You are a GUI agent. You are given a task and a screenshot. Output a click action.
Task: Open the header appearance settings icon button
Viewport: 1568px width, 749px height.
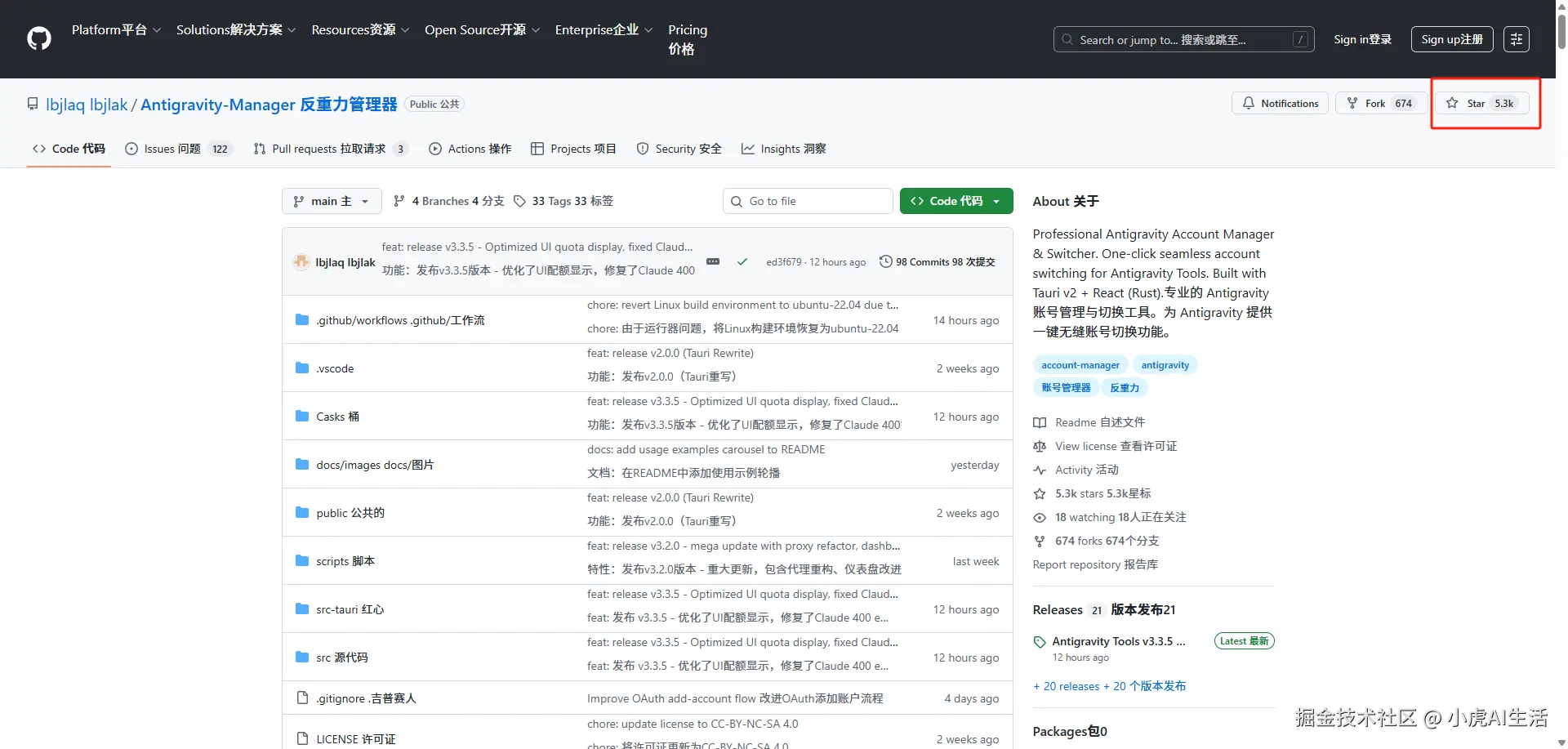(x=1517, y=39)
